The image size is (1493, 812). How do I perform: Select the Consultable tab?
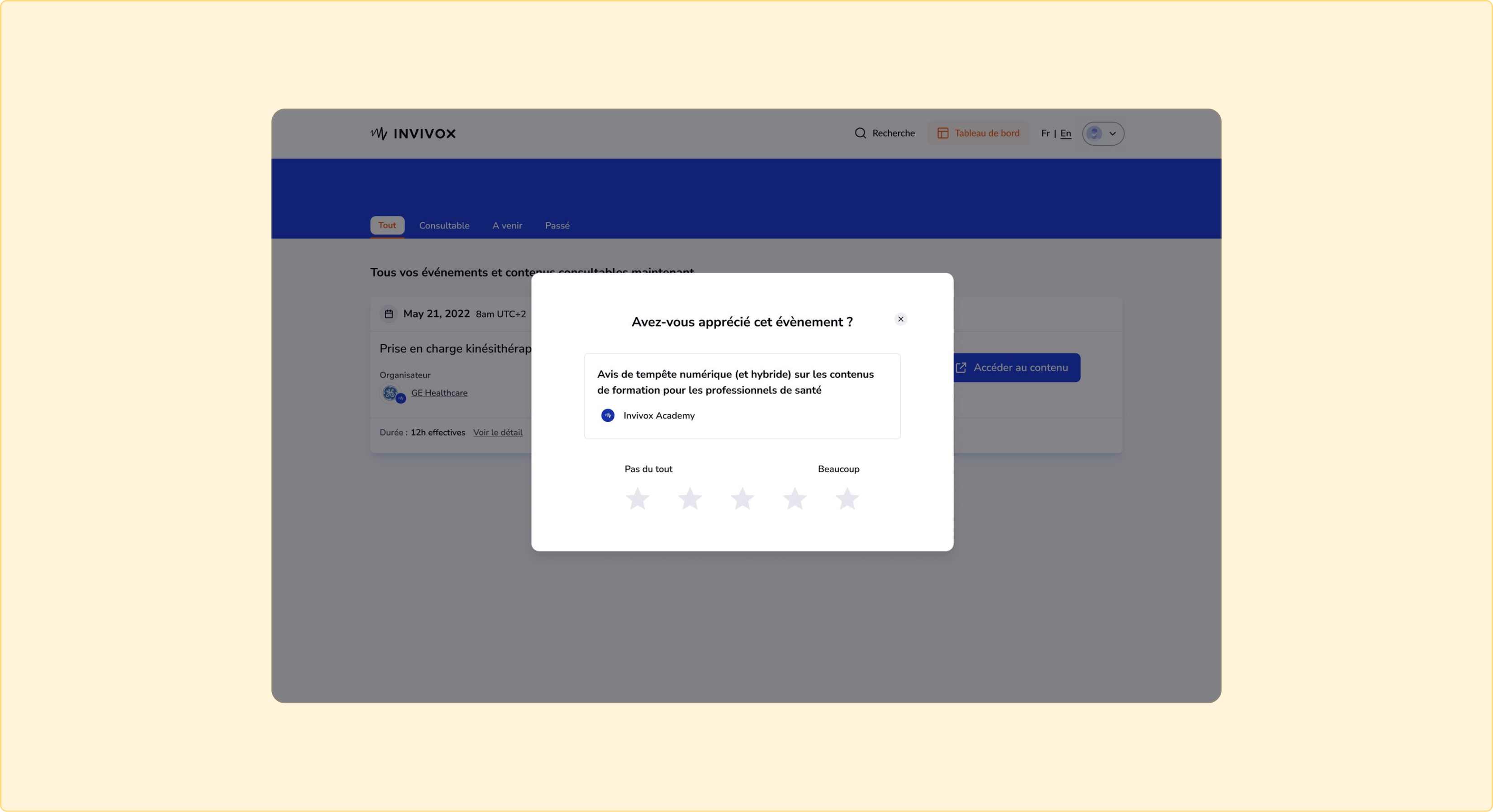pos(444,225)
